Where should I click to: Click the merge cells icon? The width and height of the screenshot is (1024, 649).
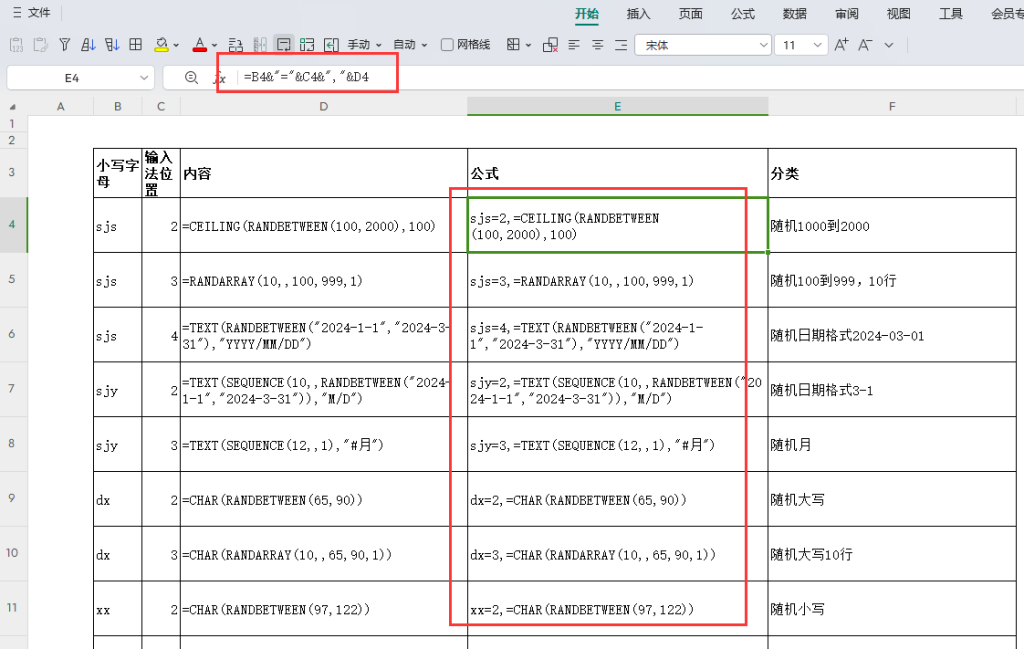pos(307,44)
